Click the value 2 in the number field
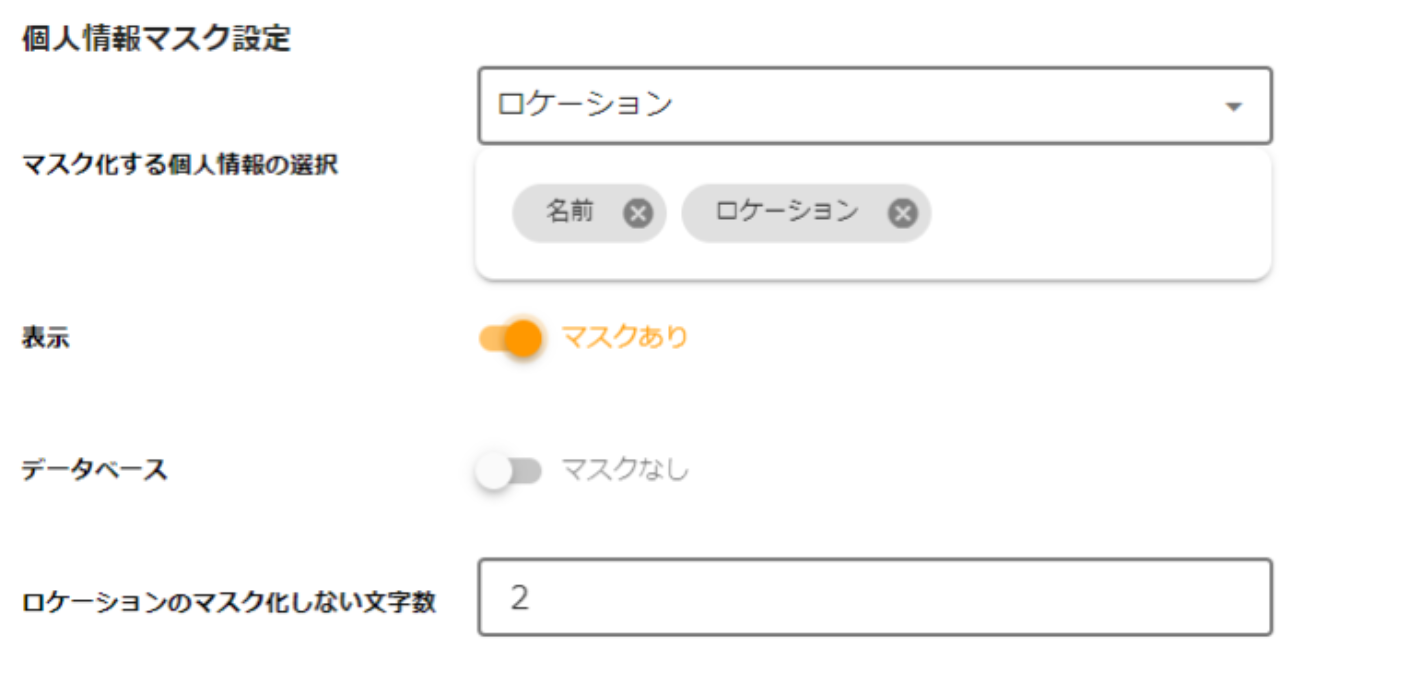 (x=519, y=597)
